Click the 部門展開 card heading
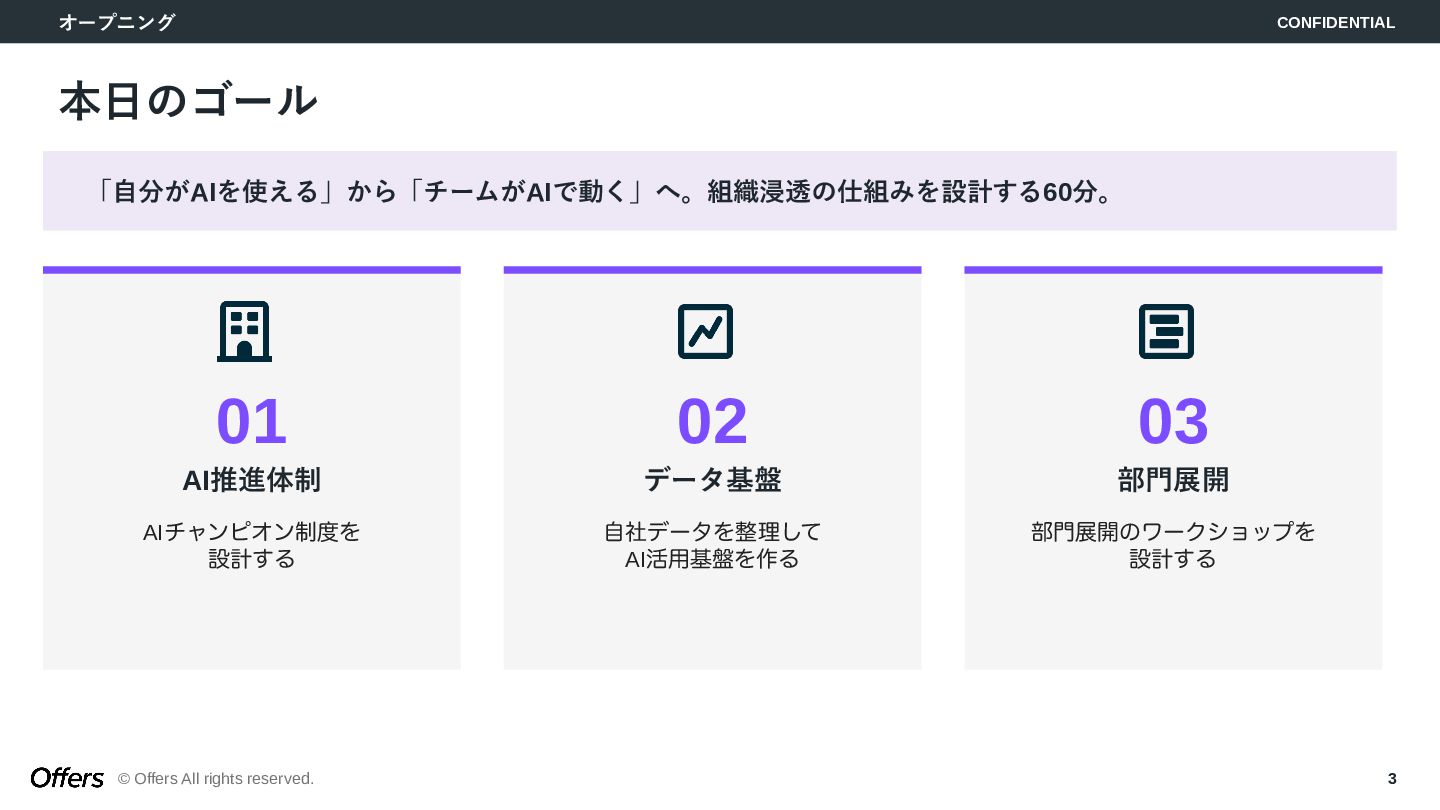The image size is (1440, 810). pyautogui.click(x=1173, y=480)
